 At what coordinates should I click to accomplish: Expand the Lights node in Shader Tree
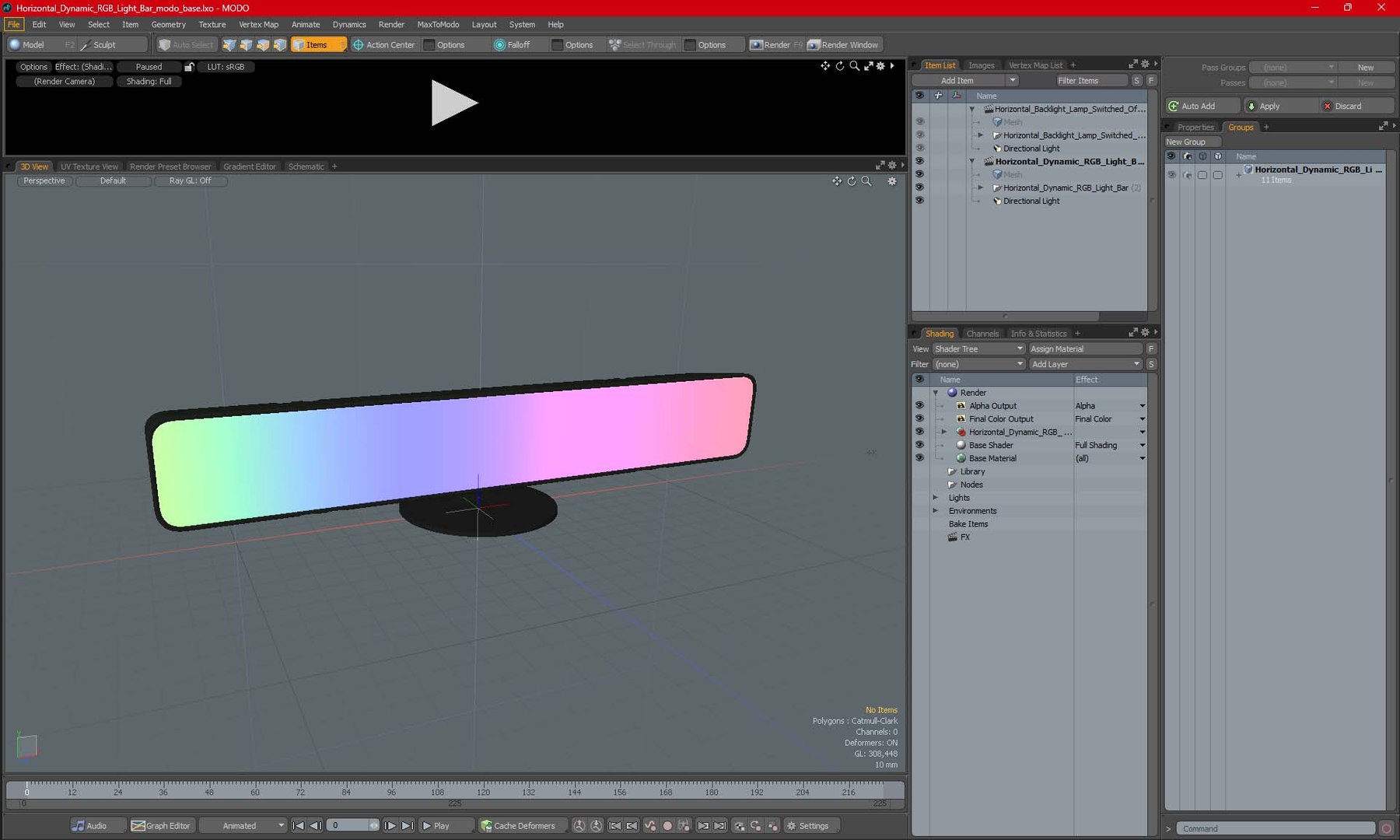click(936, 498)
